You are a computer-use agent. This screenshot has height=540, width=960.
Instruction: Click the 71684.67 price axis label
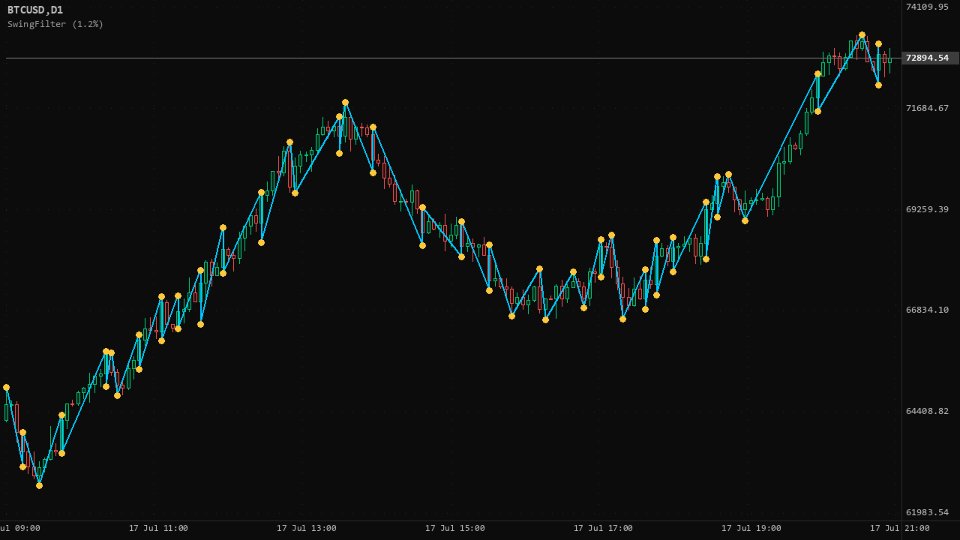(927, 108)
